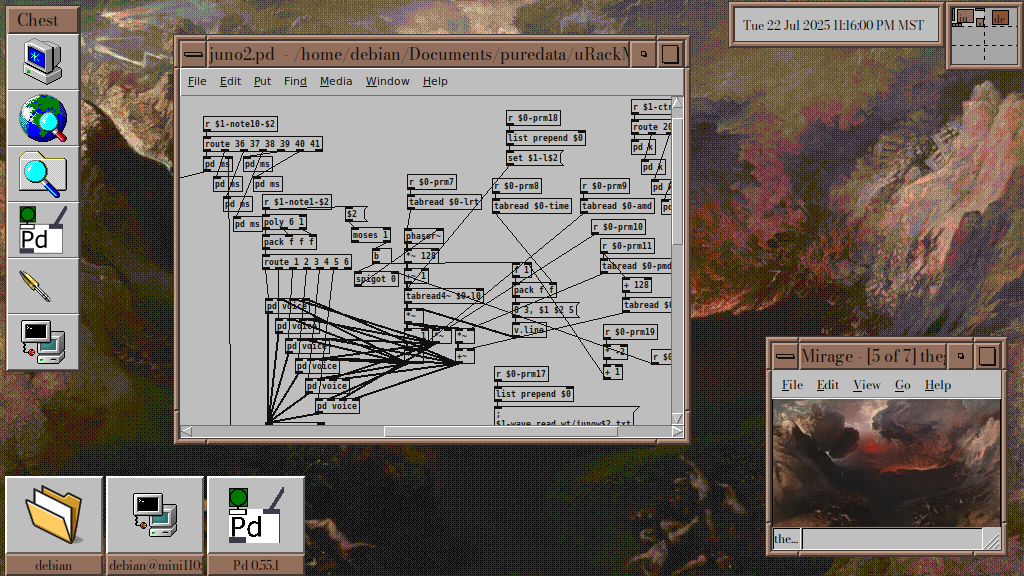Image resolution: width=1024 pixels, height=576 pixels.
Task: Select the 'tabread4~ $0-l0' object
Action: pyautogui.click(x=444, y=296)
